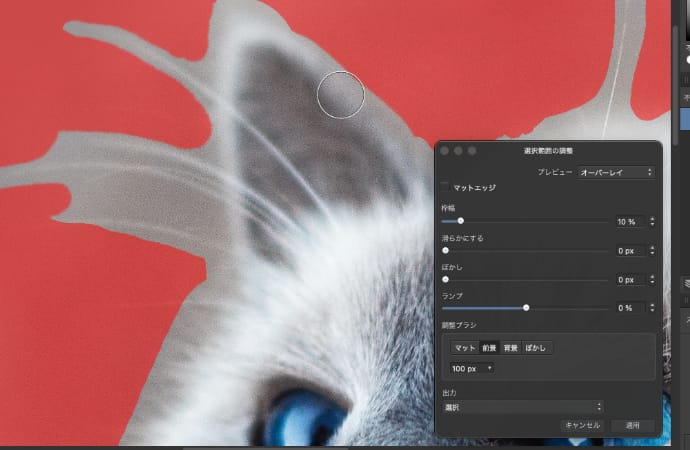Viewport: 690px width, 450px height.
Task: Select the マット adjustment brush mode
Action: [464, 348]
